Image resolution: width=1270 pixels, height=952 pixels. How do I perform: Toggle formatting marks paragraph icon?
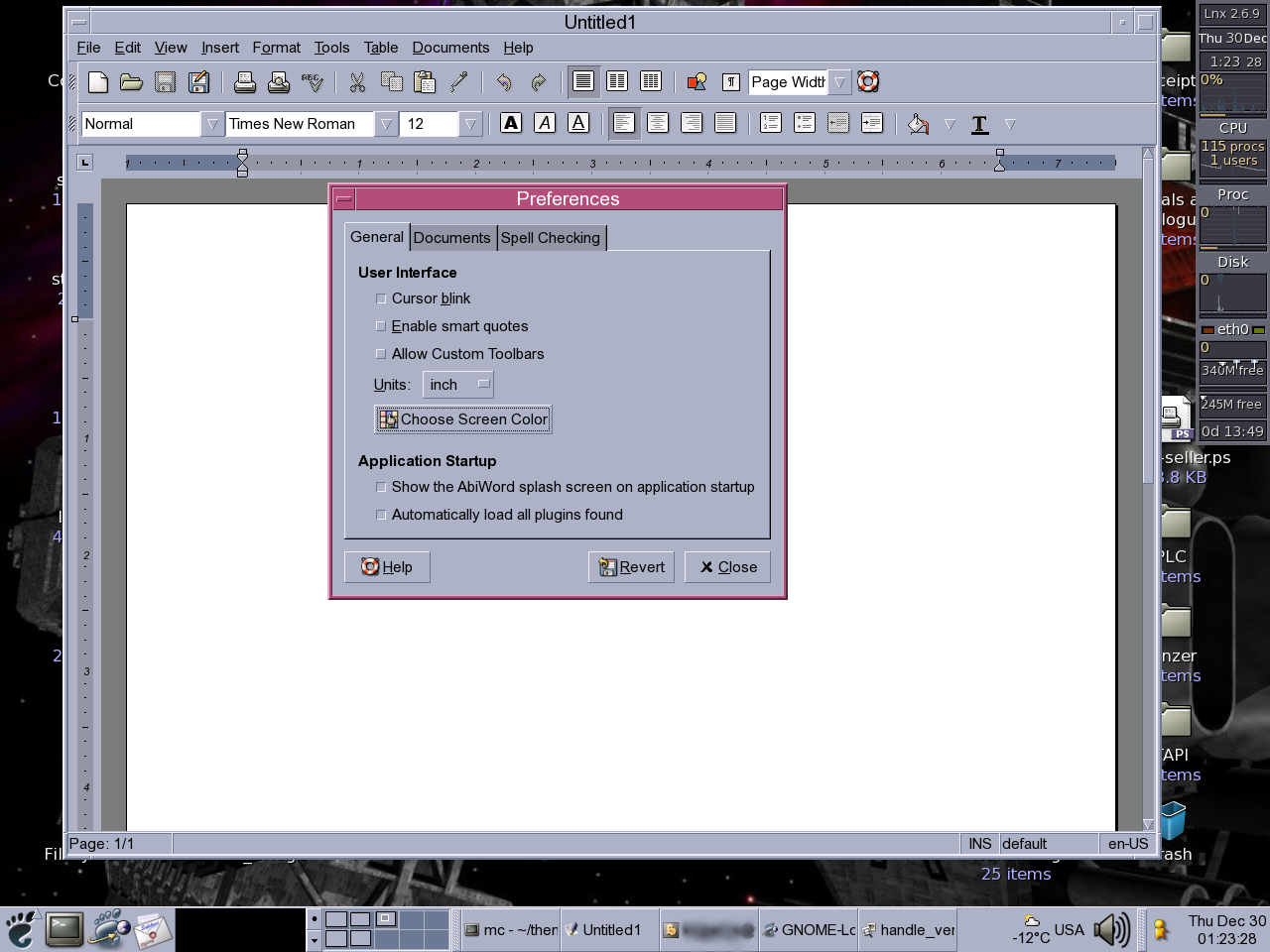pyautogui.click(x=730, y=82)
